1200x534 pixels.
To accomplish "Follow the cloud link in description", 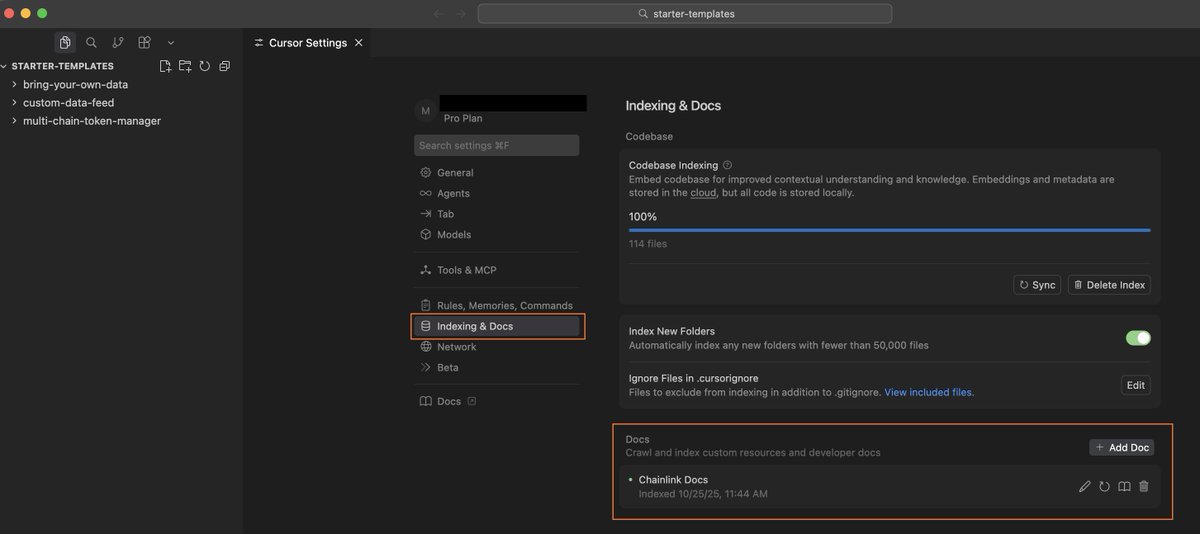I will [703, 192].
